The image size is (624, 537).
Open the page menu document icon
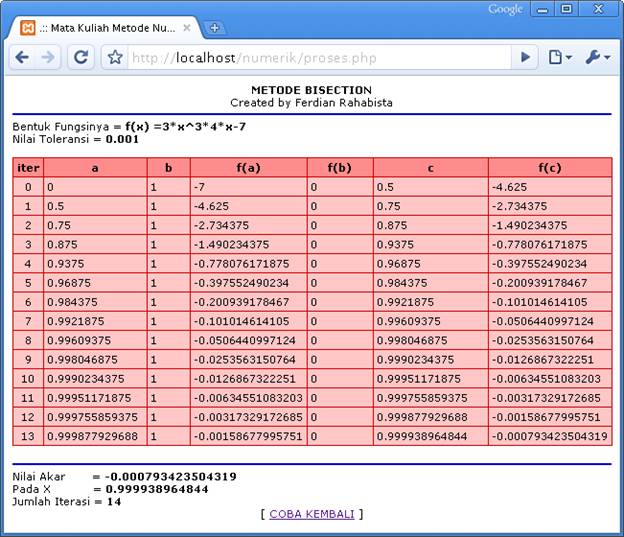pyautogui.click(x=560, y=57)
